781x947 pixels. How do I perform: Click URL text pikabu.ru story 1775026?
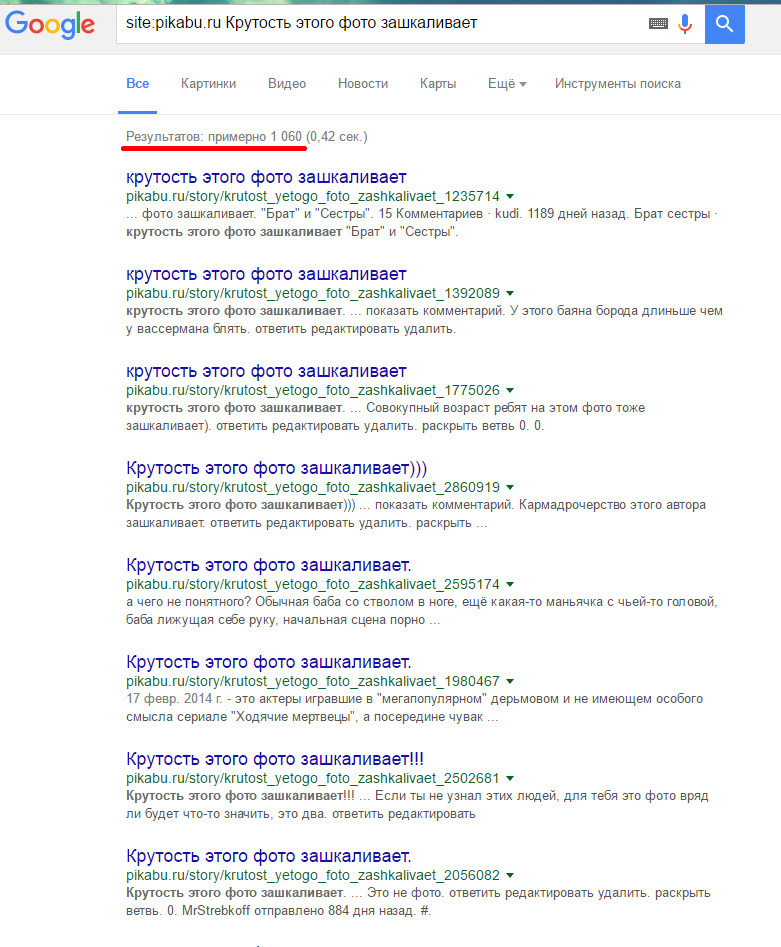tap(313, 390)
